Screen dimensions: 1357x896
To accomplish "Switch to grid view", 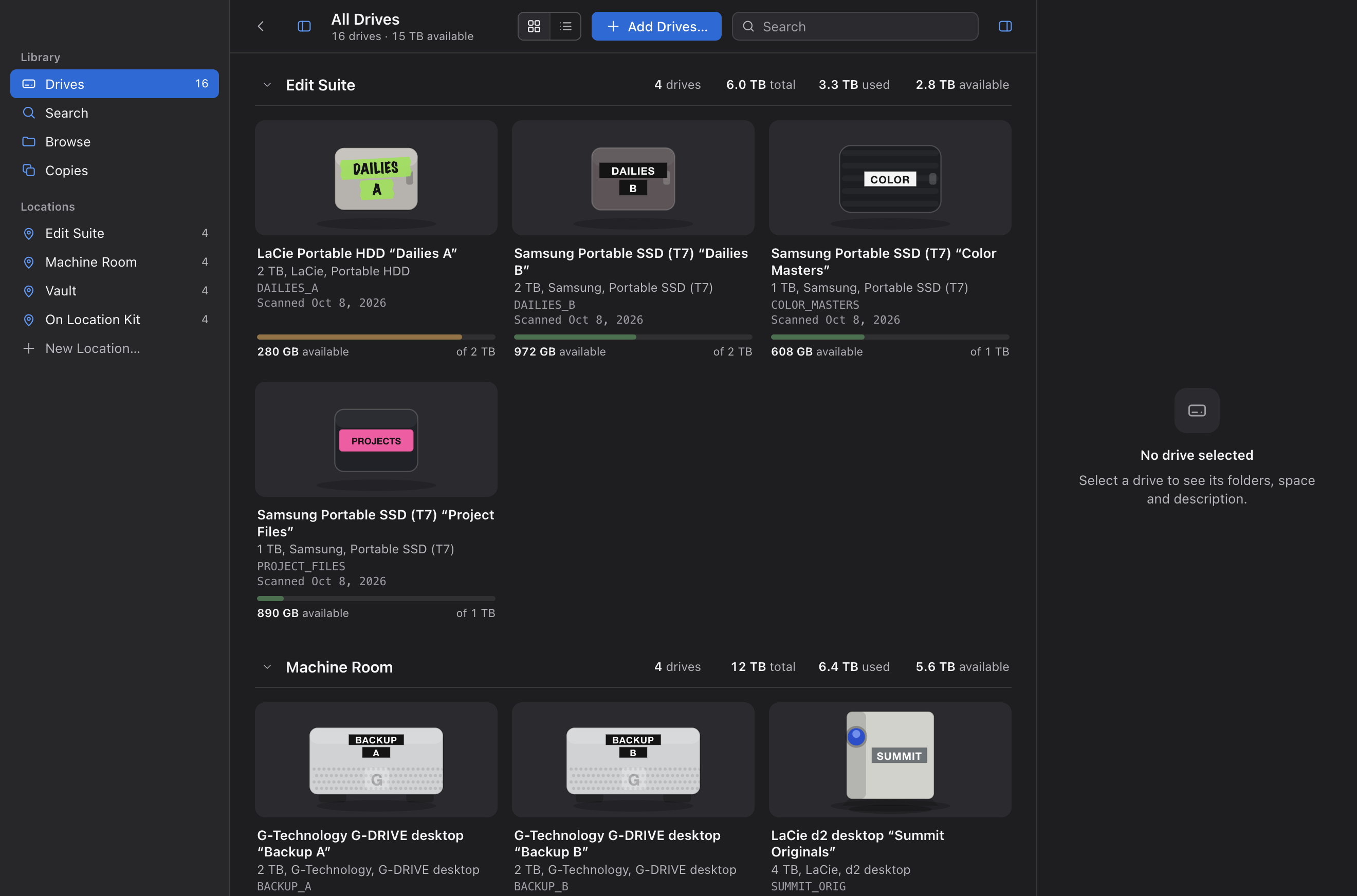I will 534,26.
